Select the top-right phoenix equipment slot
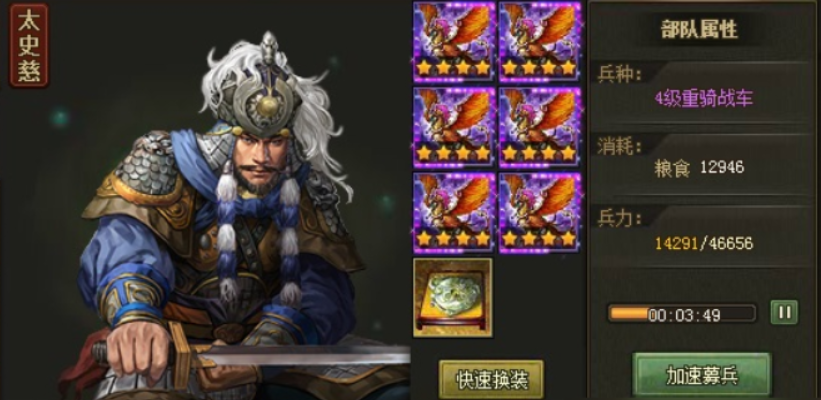The width and height of the screenshot is (821, 400). 540,42
